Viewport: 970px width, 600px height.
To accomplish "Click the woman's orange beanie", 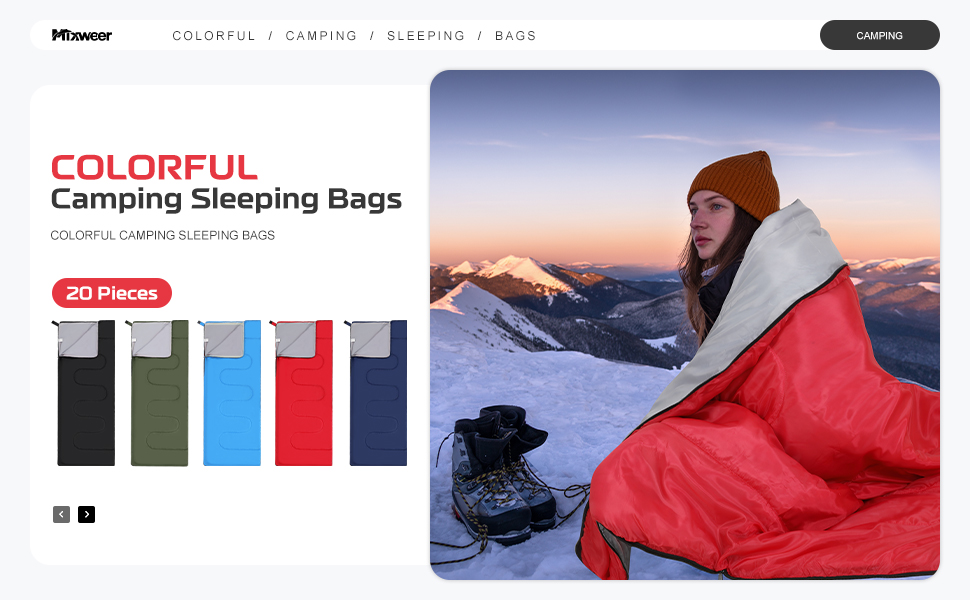I will point(735,184).
